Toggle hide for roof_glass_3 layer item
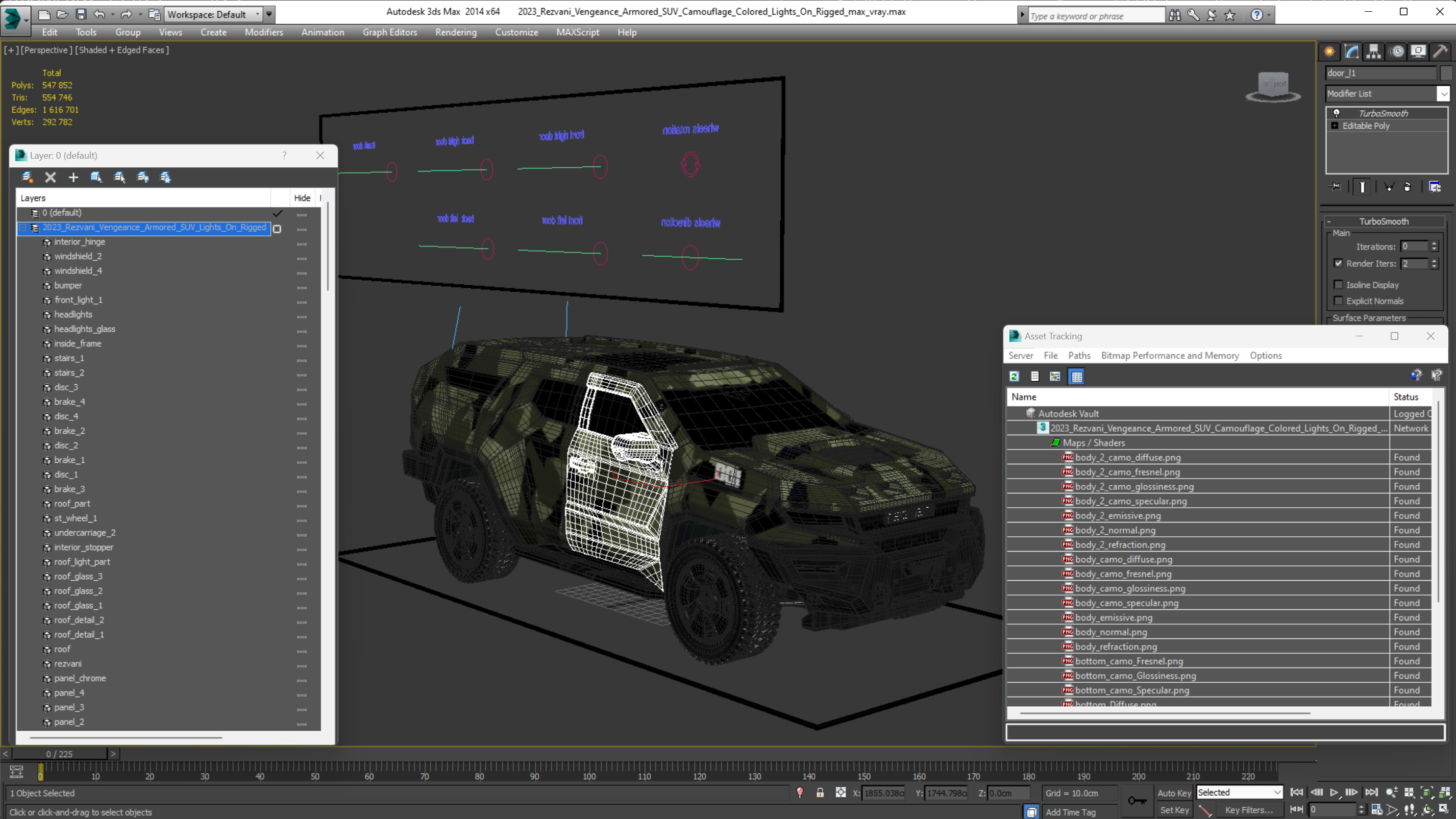The image size is (1456, 819). tap(301, 578)
